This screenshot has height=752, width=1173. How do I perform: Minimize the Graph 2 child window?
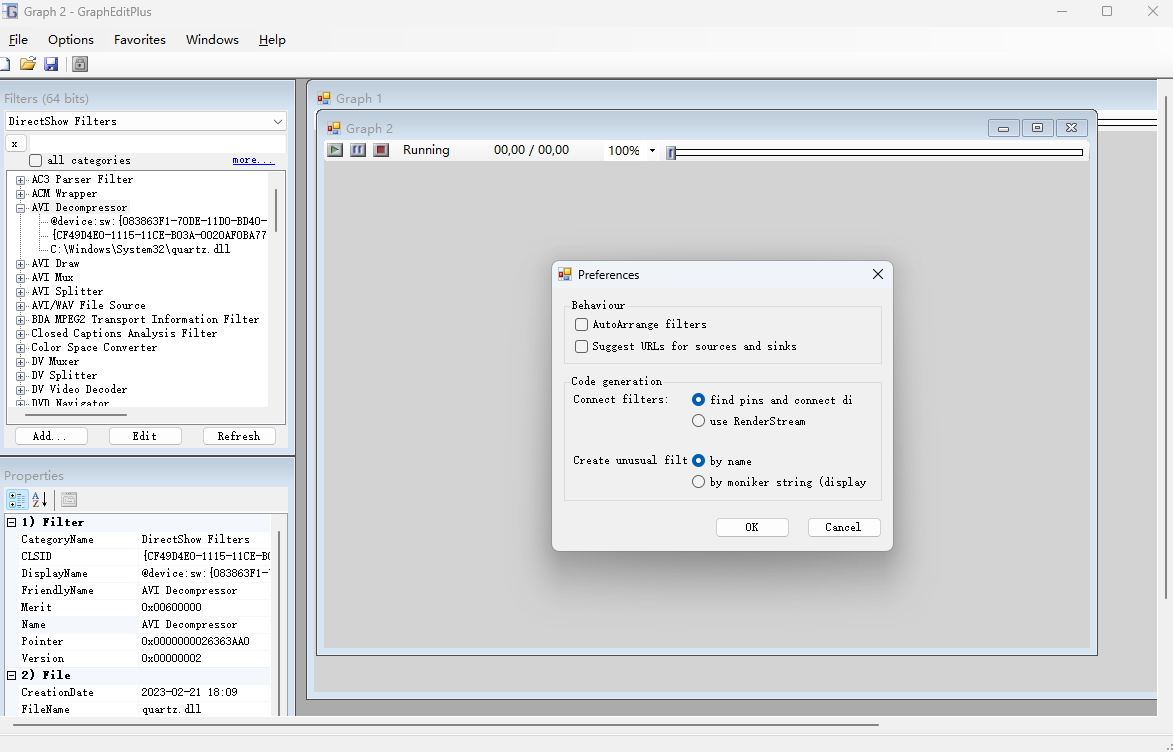[1004, 128]
